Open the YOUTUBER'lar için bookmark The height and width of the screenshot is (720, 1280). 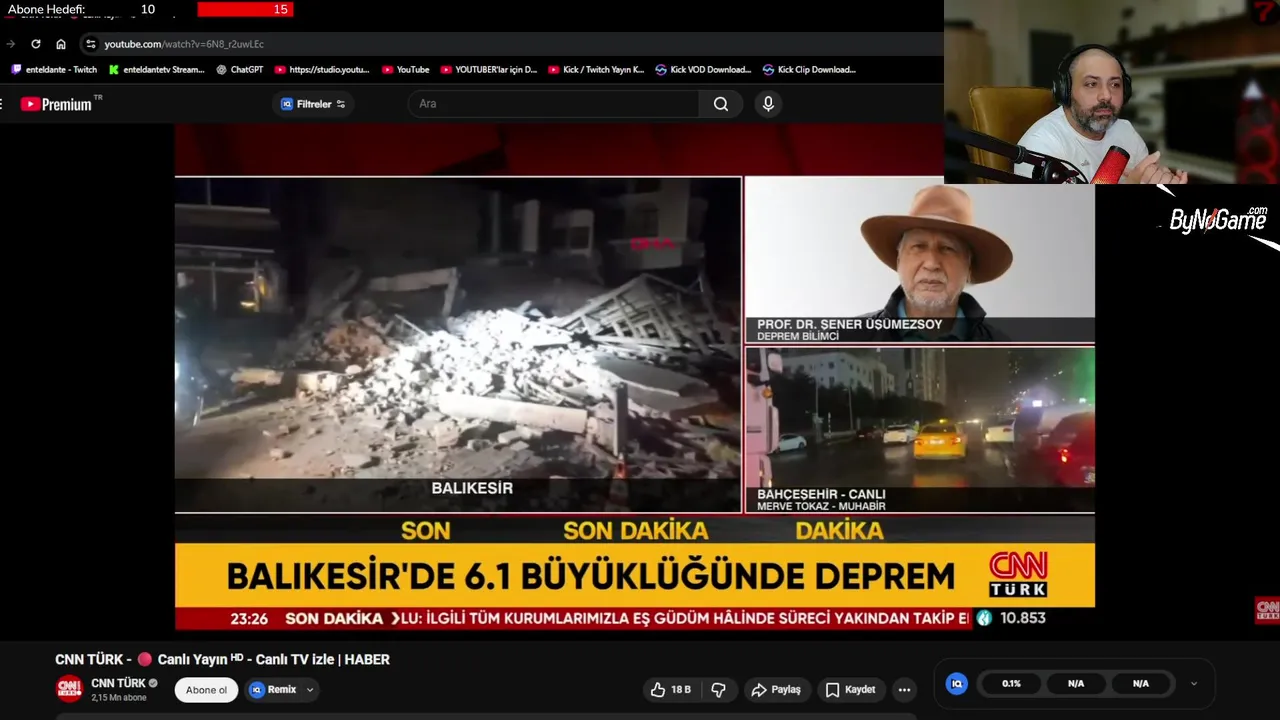click(x=488, y=70)
